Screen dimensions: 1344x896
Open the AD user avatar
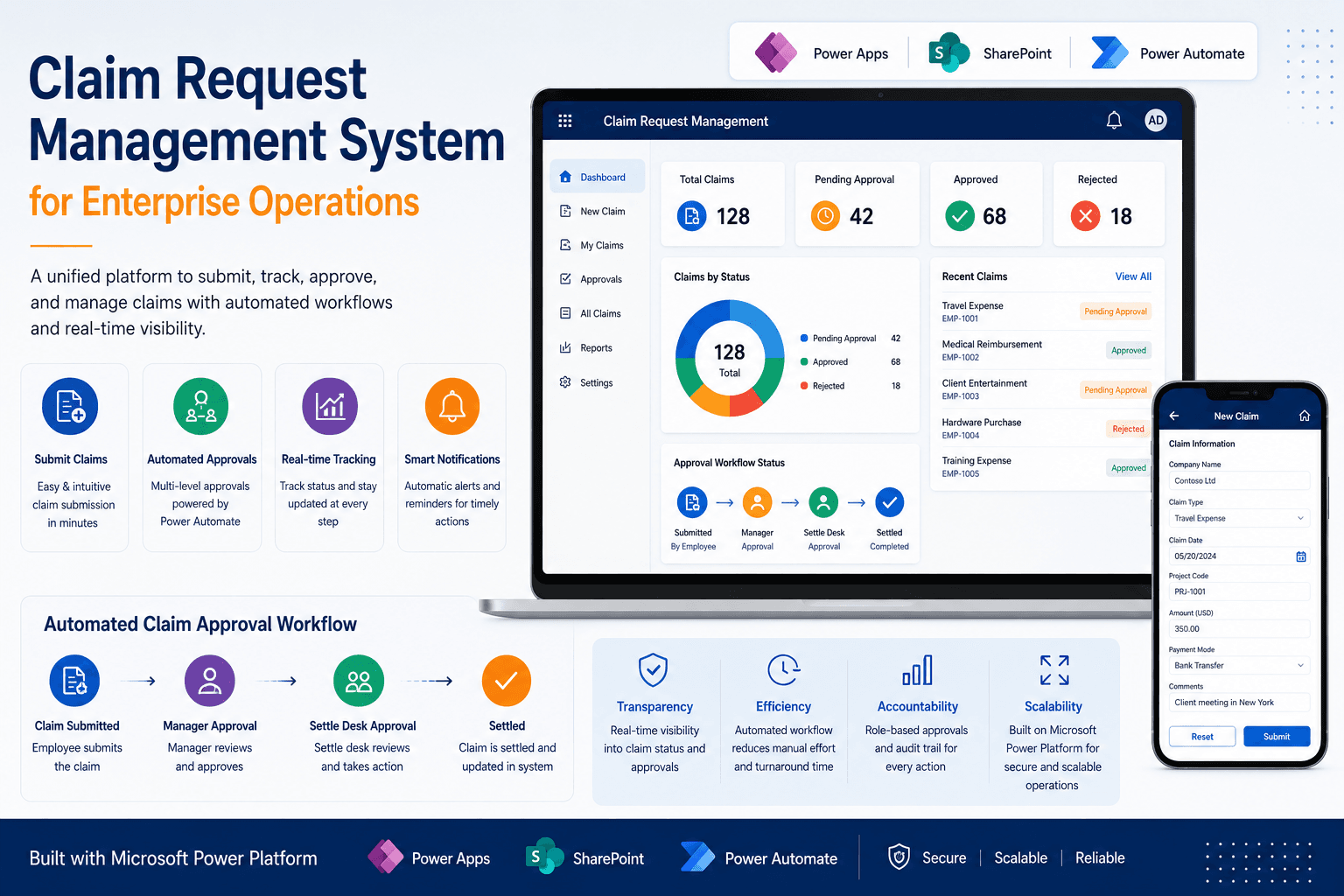tap(1156, 121)
